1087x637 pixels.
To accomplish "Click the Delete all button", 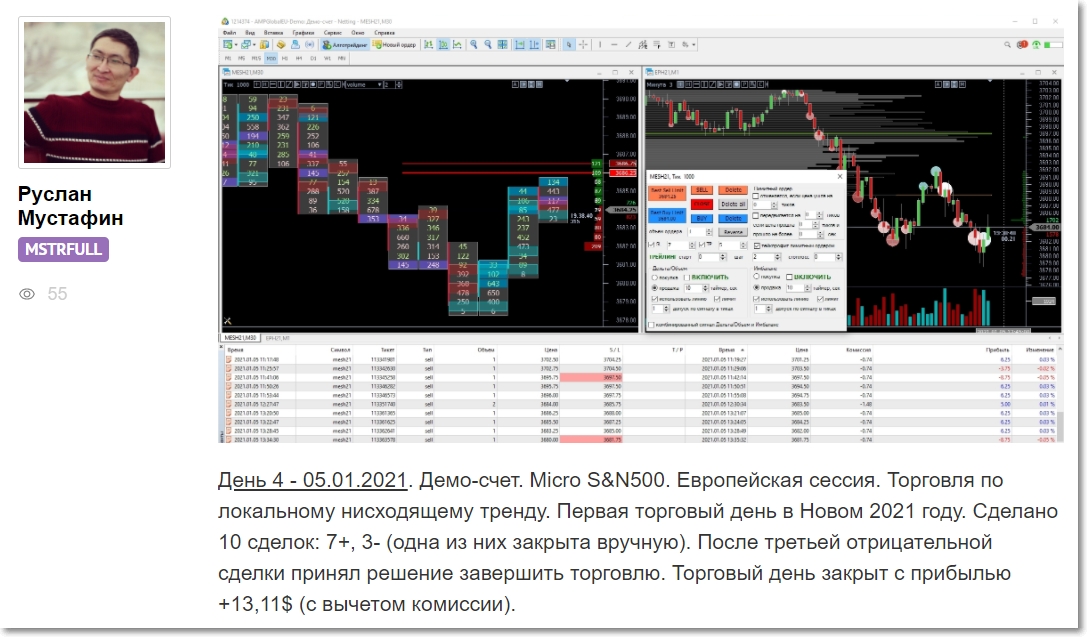I will coord(733,204).
